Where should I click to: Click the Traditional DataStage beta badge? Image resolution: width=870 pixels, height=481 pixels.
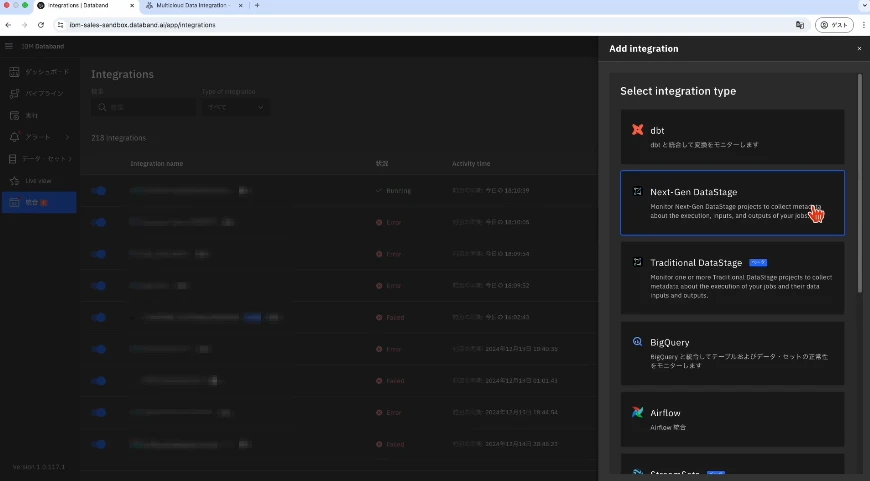pyautogui.click(x=758, y=262)
